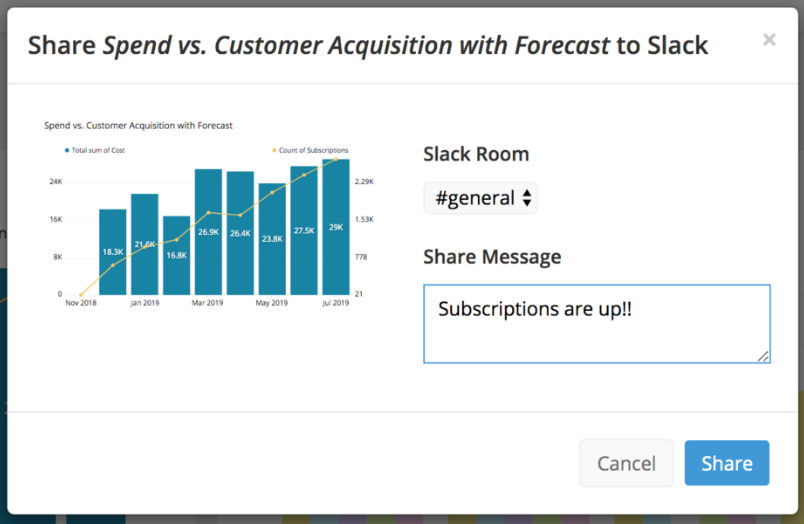The image size is (804, 524).
Task: Click the 23.8K bar for May 2019
Action: (272, 239)
